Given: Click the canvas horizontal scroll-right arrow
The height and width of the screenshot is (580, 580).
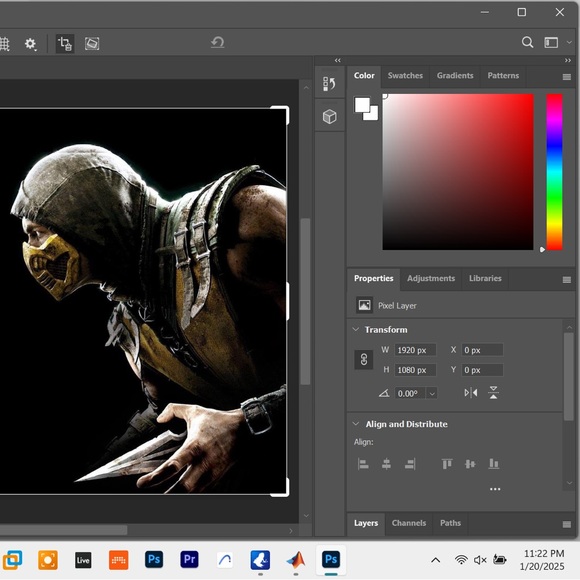Looking at the screenshot, I should [x=291, y=531].
